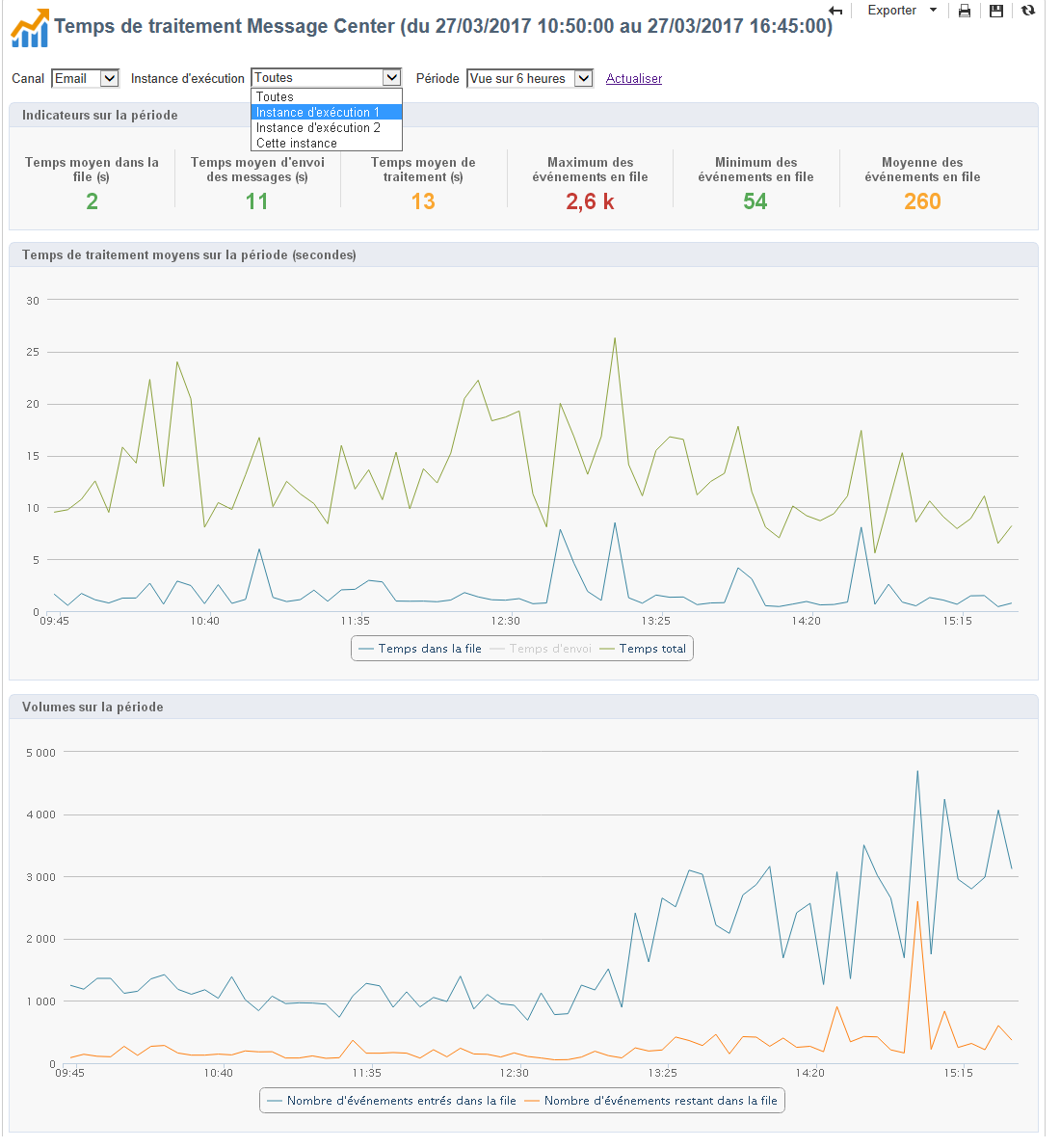Viewport: 1060px width, 1148px height.
Task: Click the refresh arrows icon
Action: (x=1028, y=11)
